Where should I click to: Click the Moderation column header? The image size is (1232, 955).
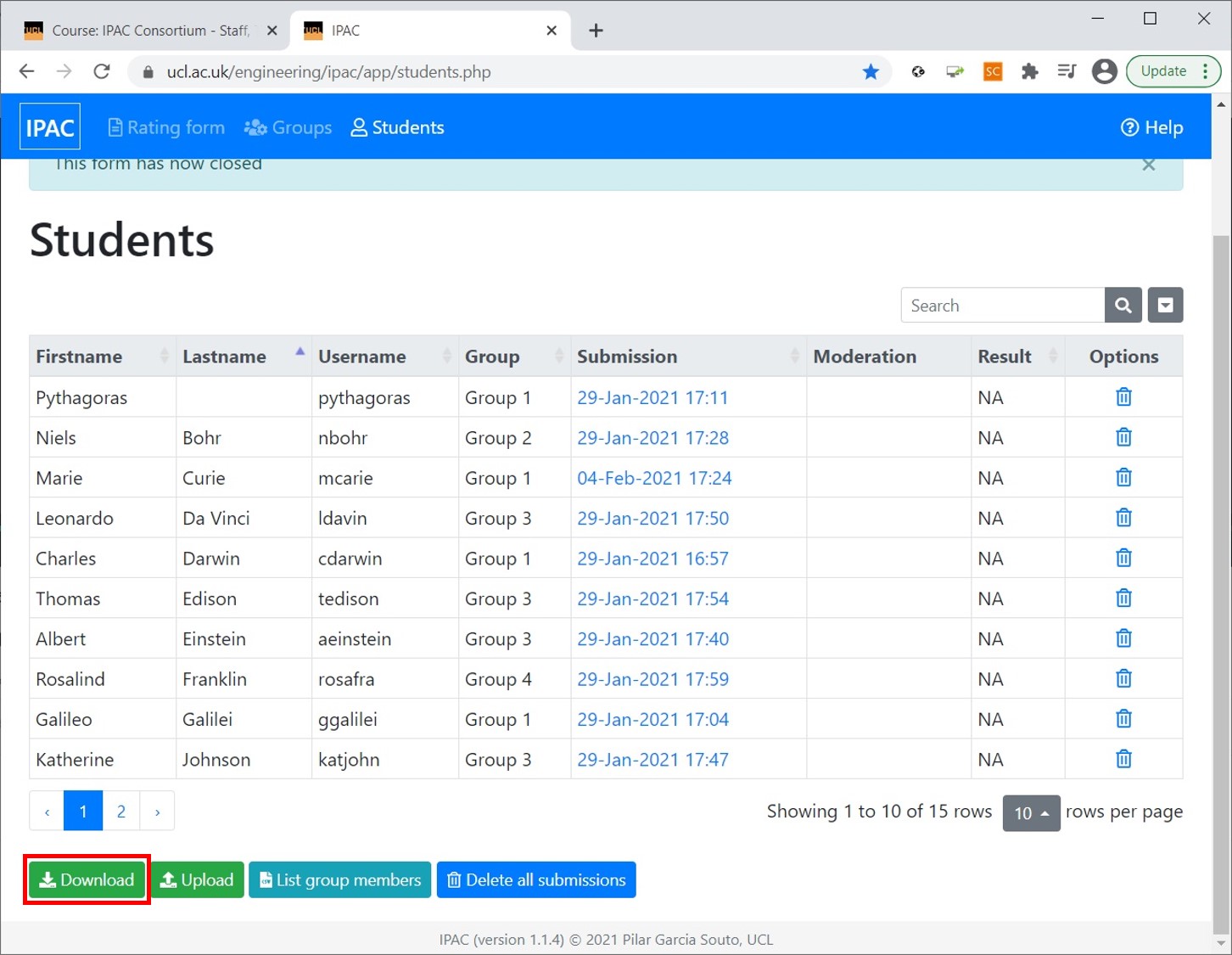pyautogui.click(x=888, y=357)
